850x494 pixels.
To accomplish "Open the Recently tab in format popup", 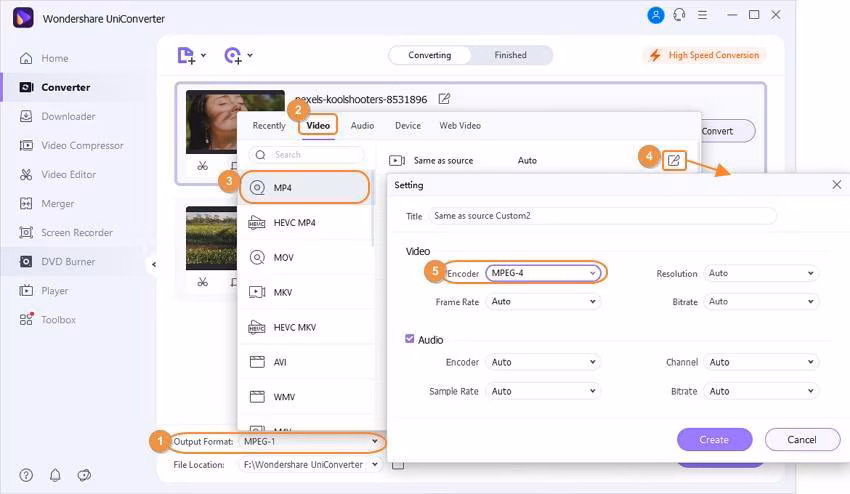I will tap(269, 126).
